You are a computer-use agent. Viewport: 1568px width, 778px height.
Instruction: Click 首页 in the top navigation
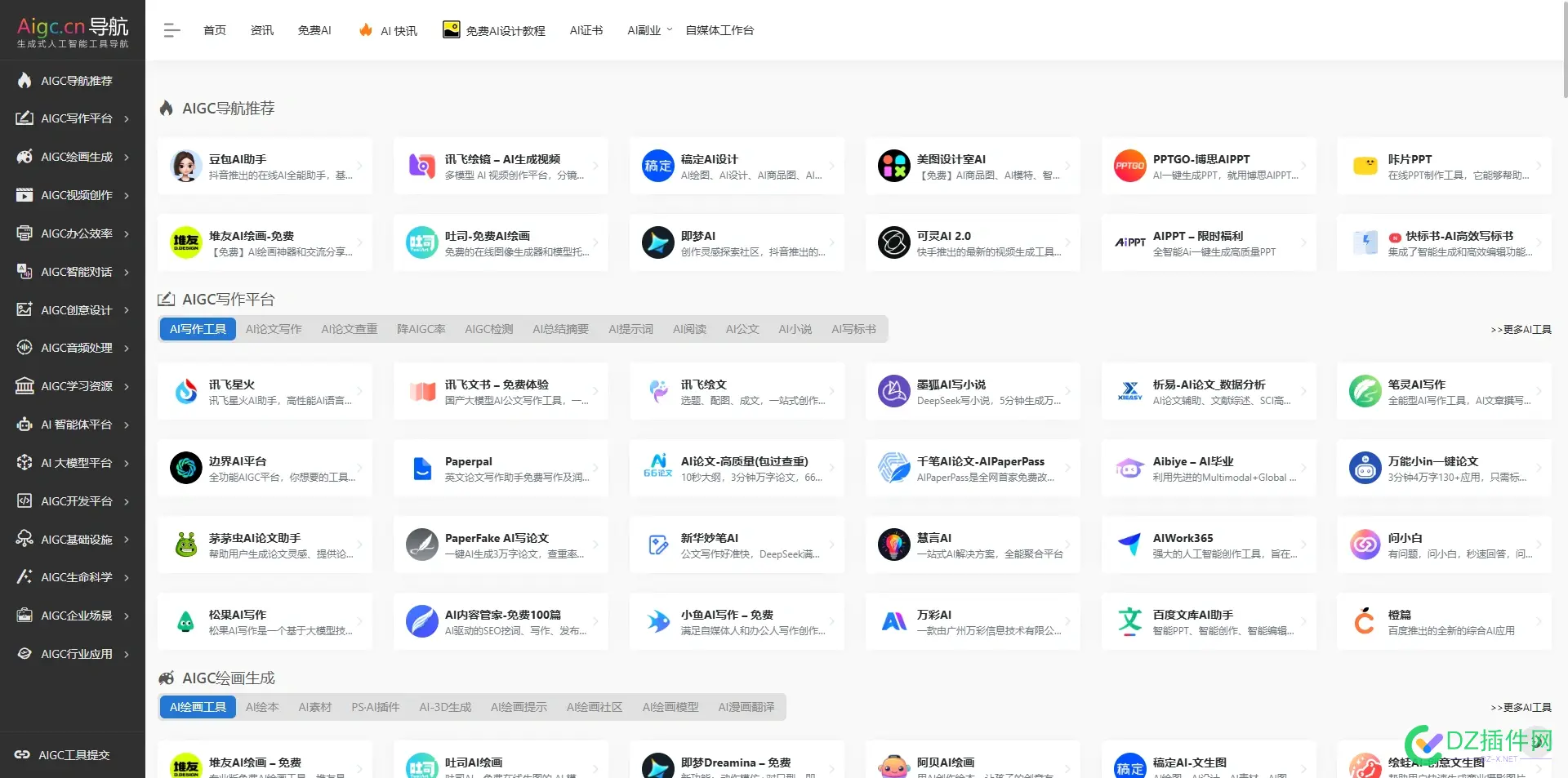[x=214, y=29]
